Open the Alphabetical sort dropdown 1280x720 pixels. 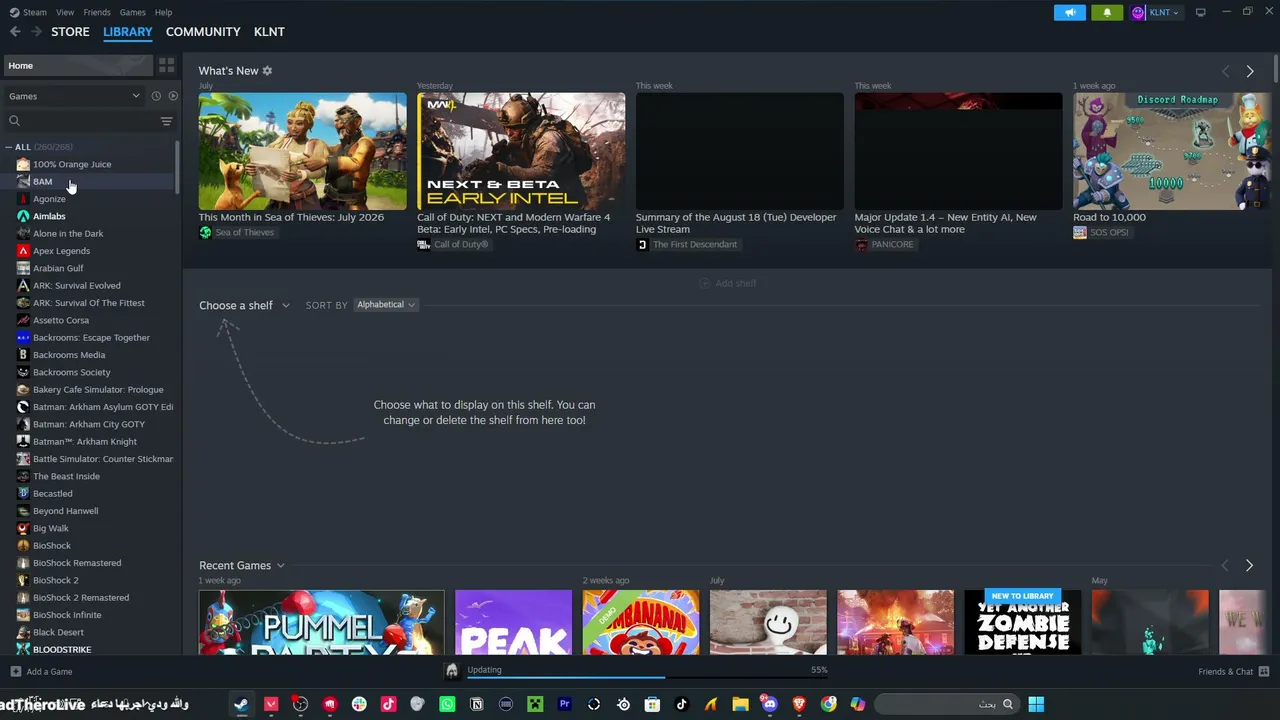click(x=386, y=305)
